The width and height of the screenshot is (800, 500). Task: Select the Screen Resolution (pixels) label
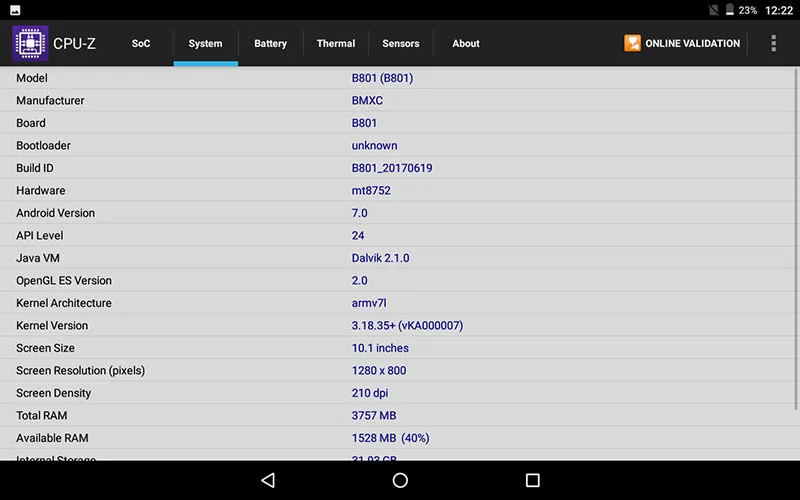81,370
